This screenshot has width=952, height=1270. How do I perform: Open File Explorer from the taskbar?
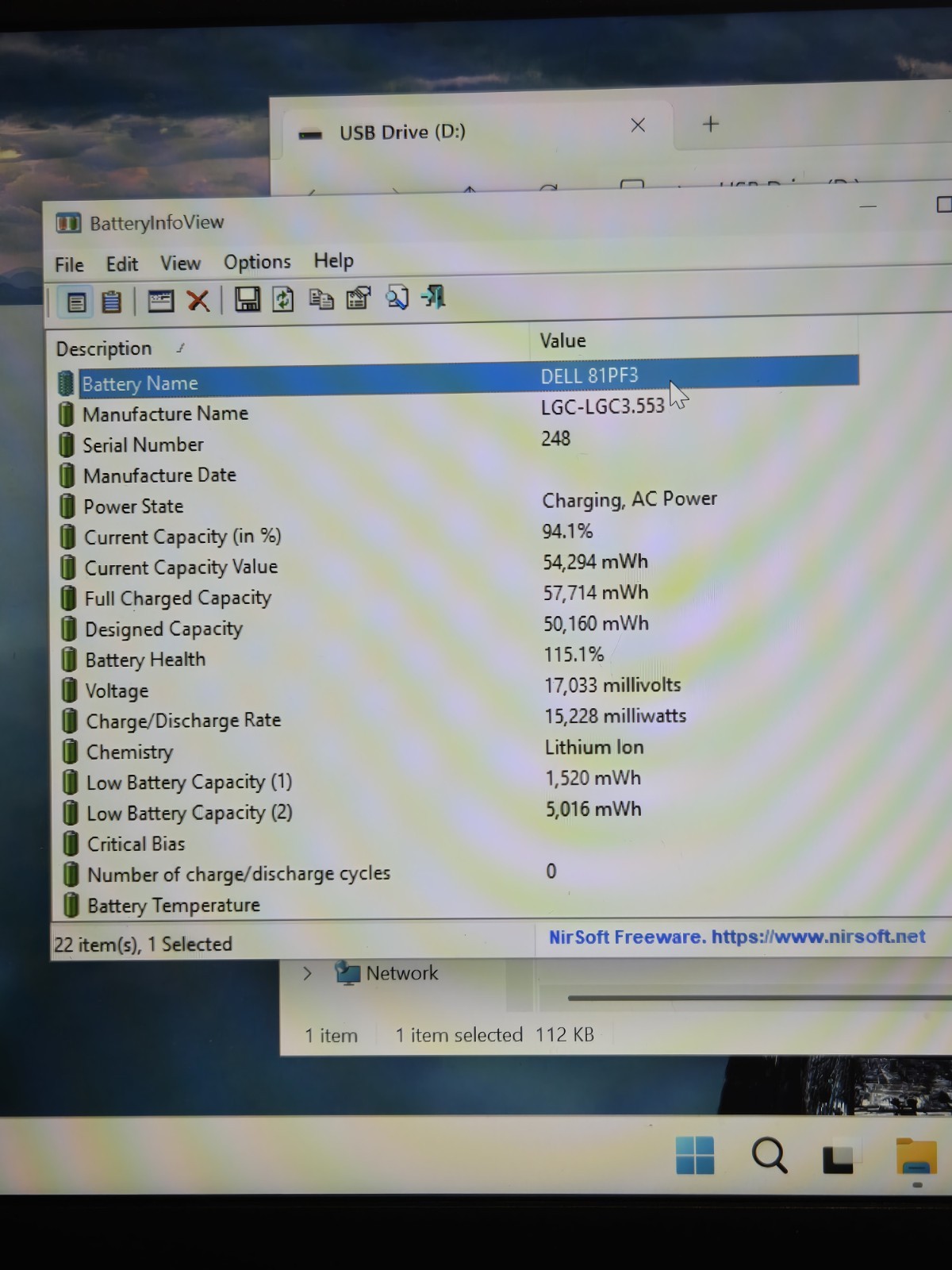pos(916,1156)
